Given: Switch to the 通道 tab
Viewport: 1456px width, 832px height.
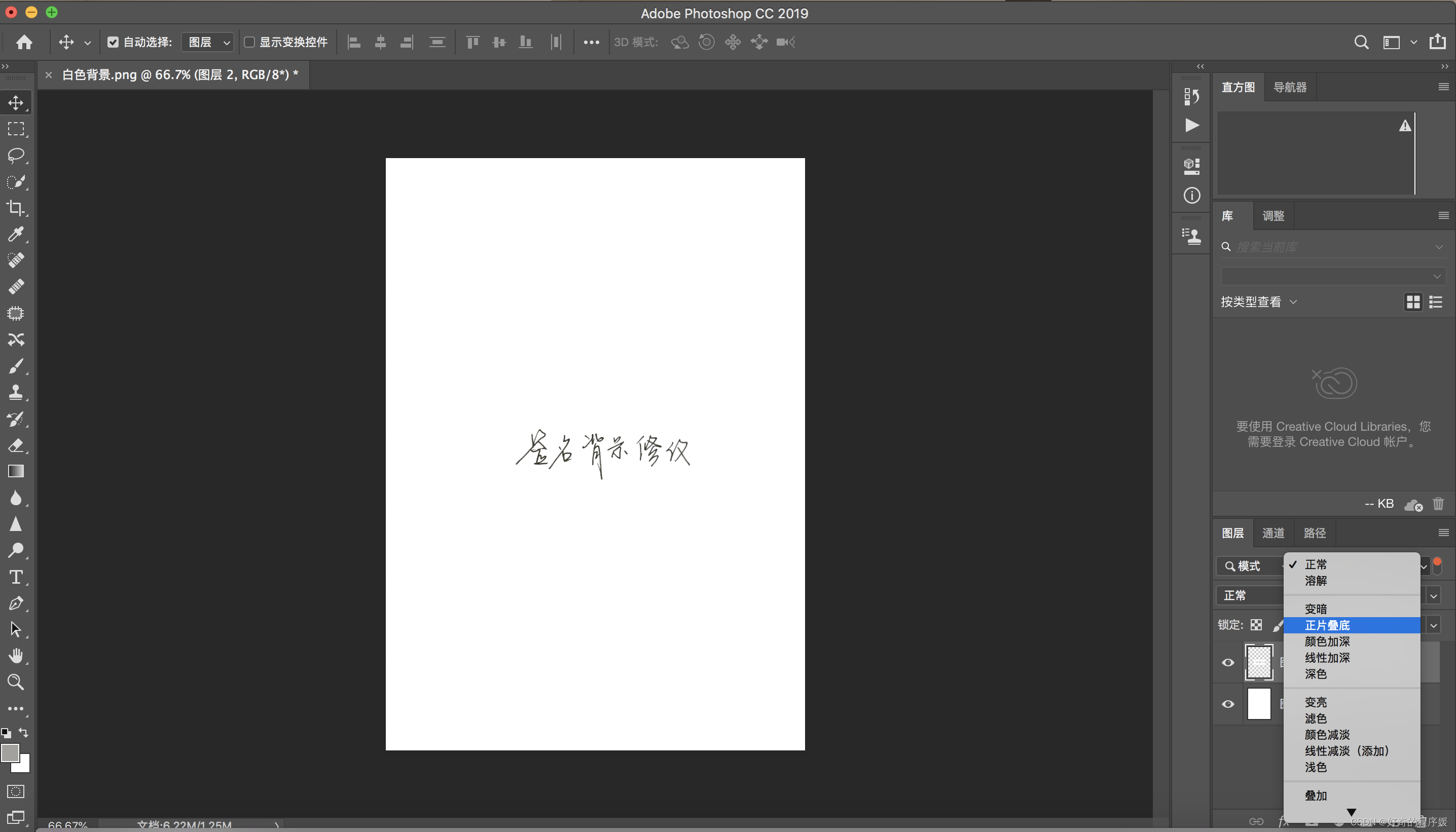Looking at the screenshot, I should coord(1272,533).
